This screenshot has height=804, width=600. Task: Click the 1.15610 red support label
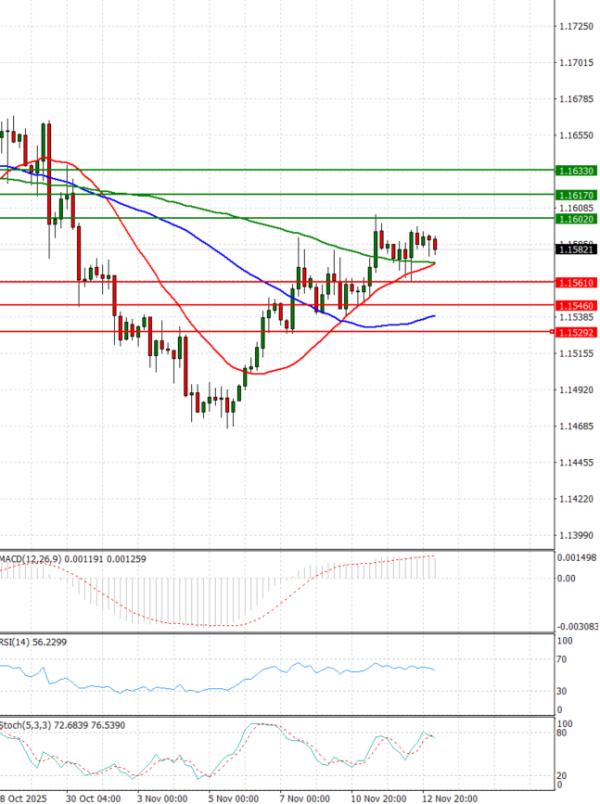(x=577, y=283)
